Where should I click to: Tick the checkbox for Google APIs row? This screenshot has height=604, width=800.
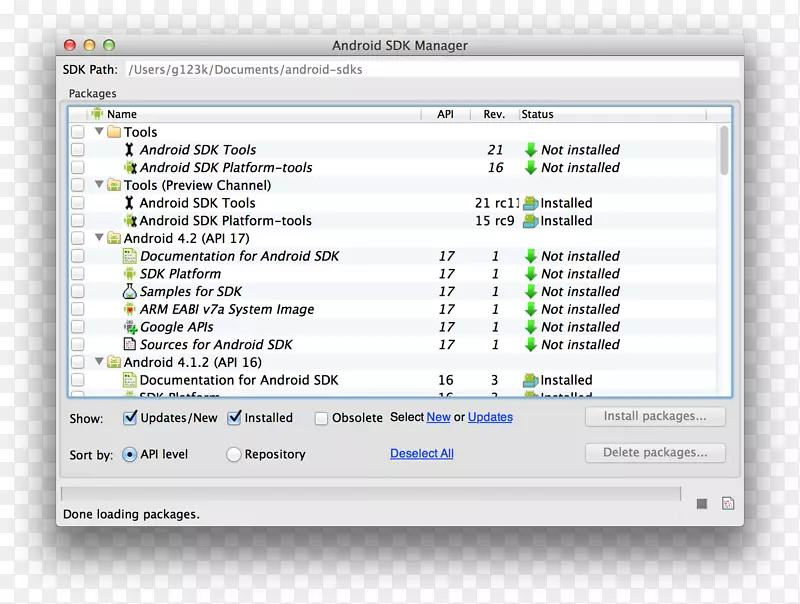(78, 327)
